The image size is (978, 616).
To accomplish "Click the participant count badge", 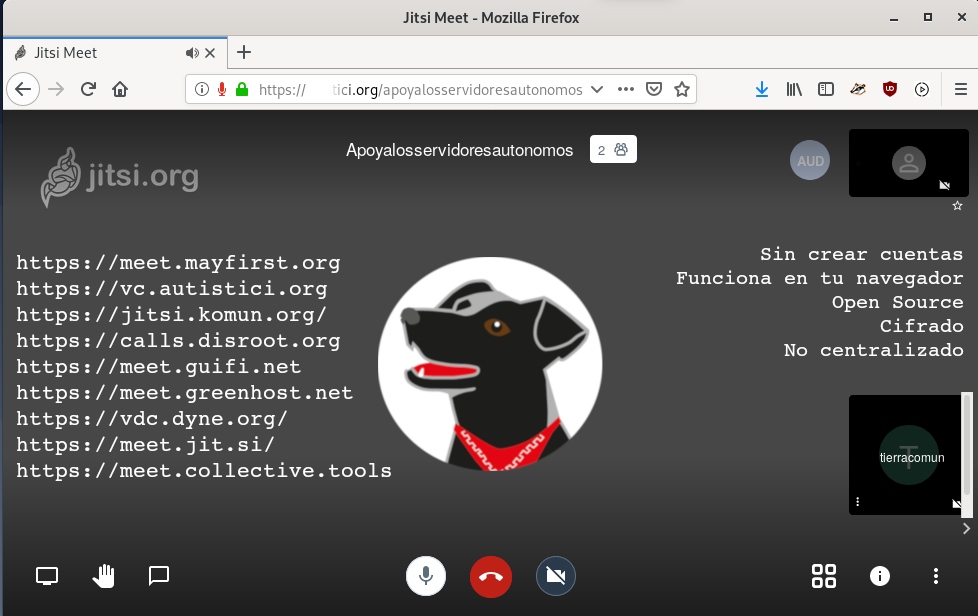I will (613, 150).
